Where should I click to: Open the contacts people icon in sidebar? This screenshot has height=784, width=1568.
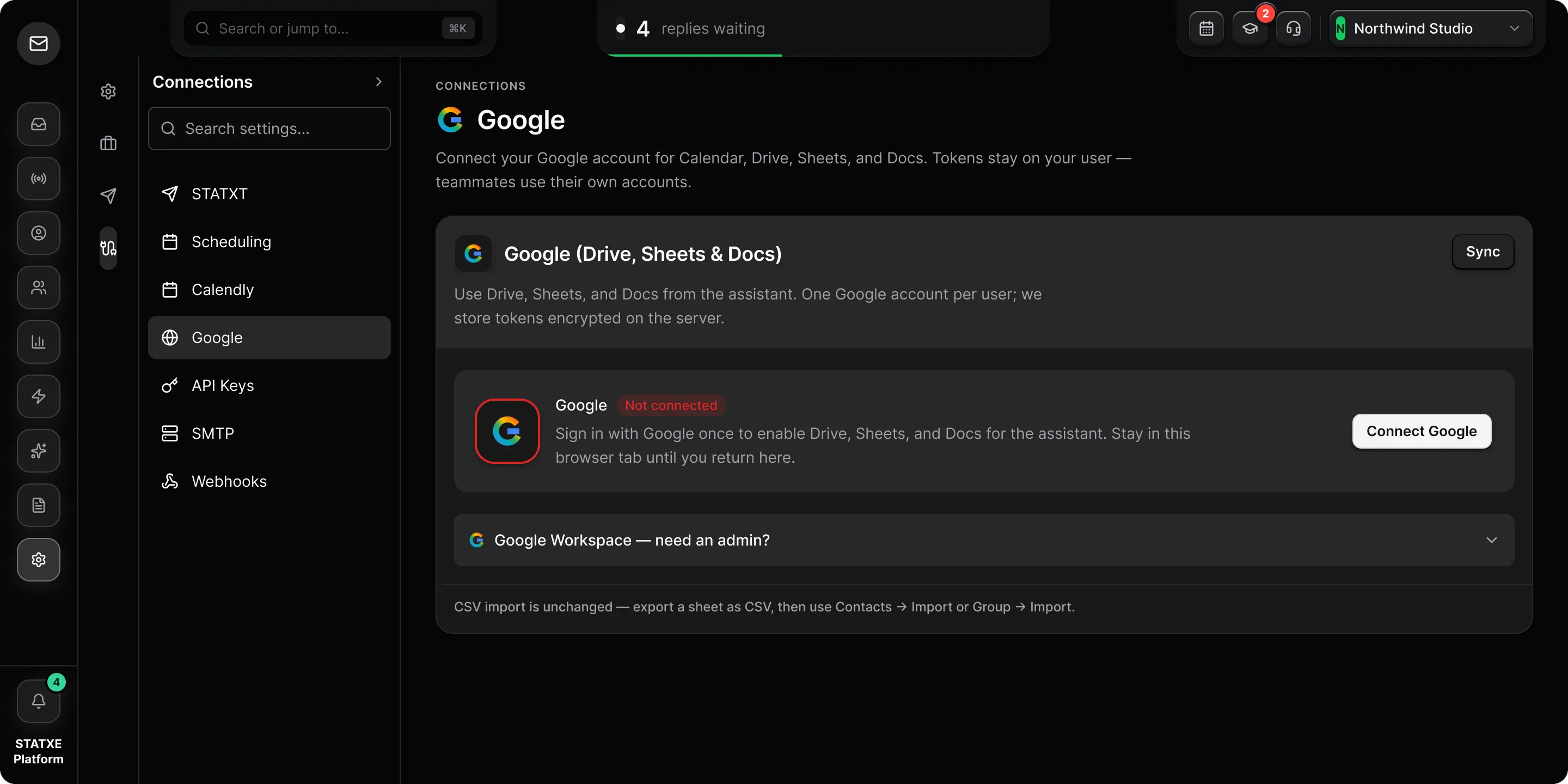click(x=38, y=287)
